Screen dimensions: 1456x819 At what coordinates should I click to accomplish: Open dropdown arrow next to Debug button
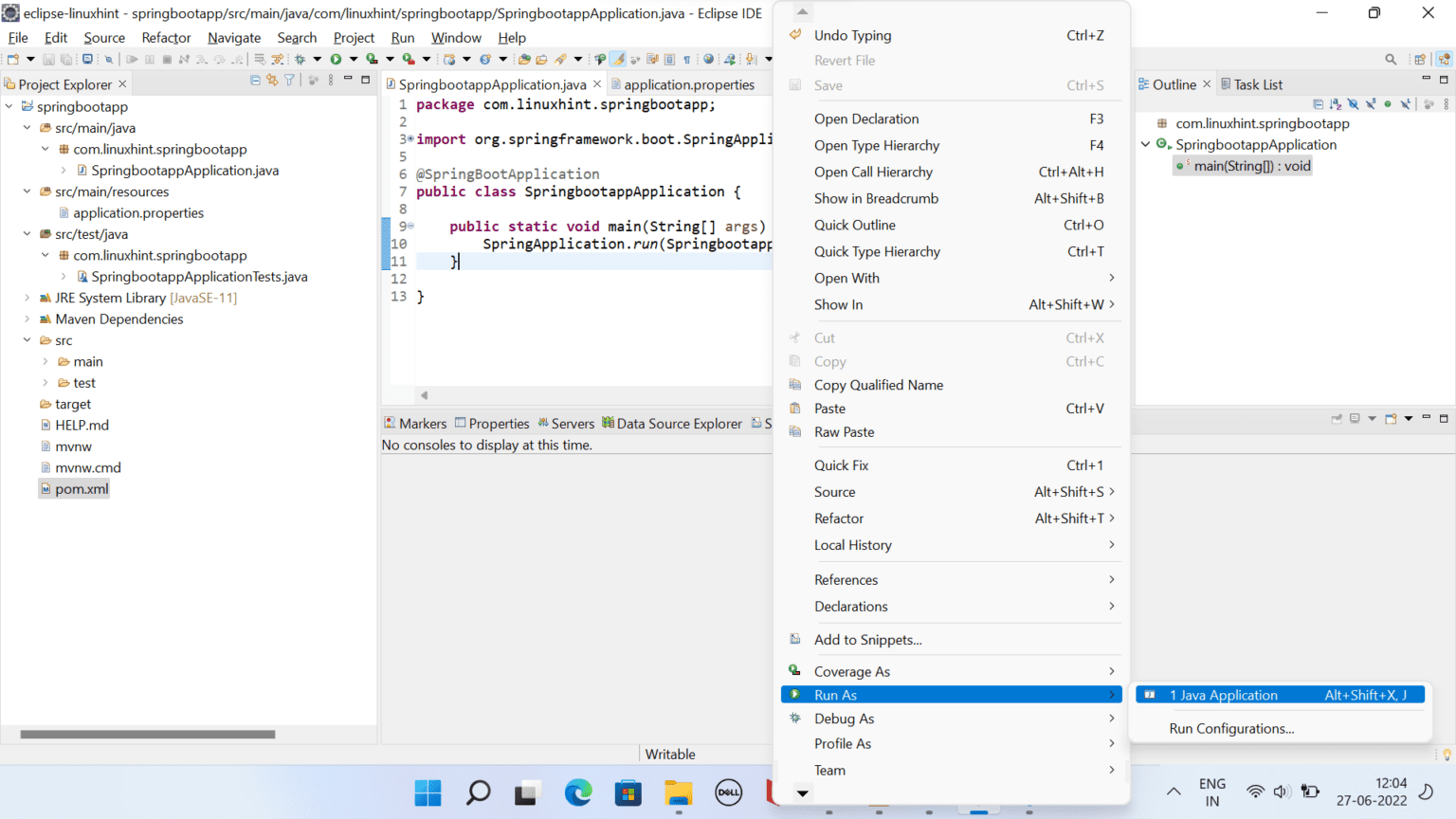318,59
